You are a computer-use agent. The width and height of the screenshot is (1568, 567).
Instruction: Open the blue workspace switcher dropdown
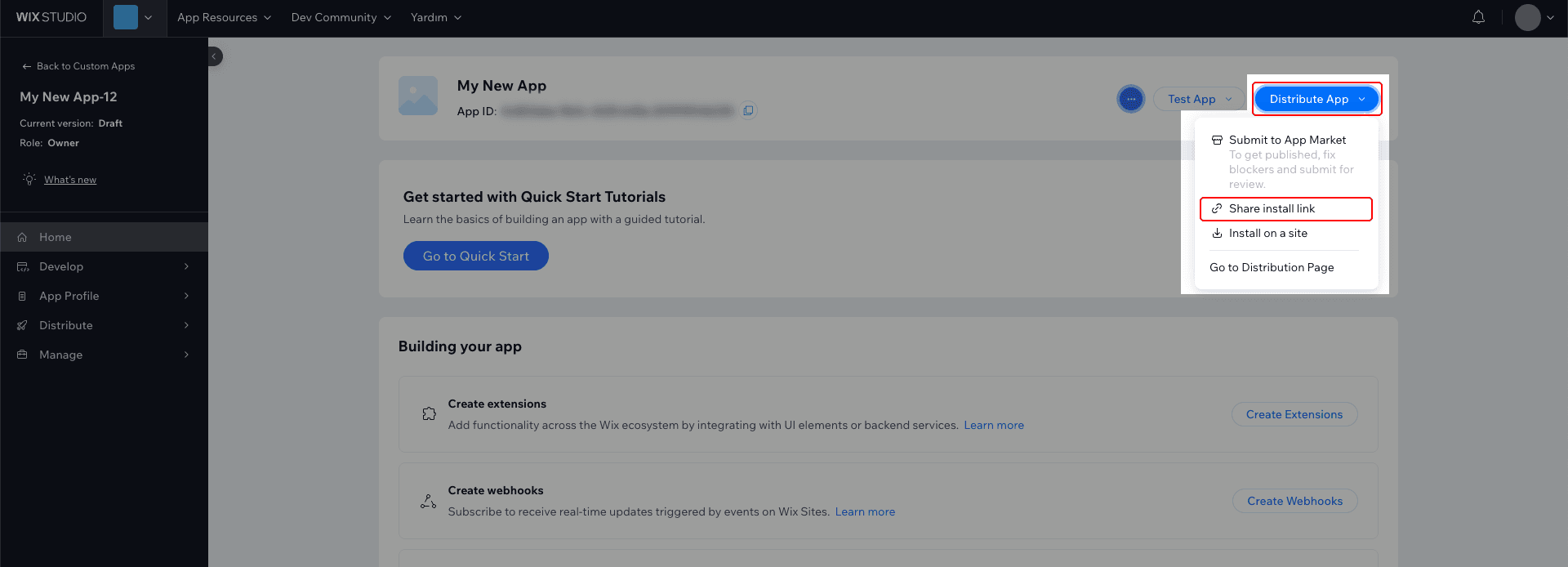click(134, 17)
